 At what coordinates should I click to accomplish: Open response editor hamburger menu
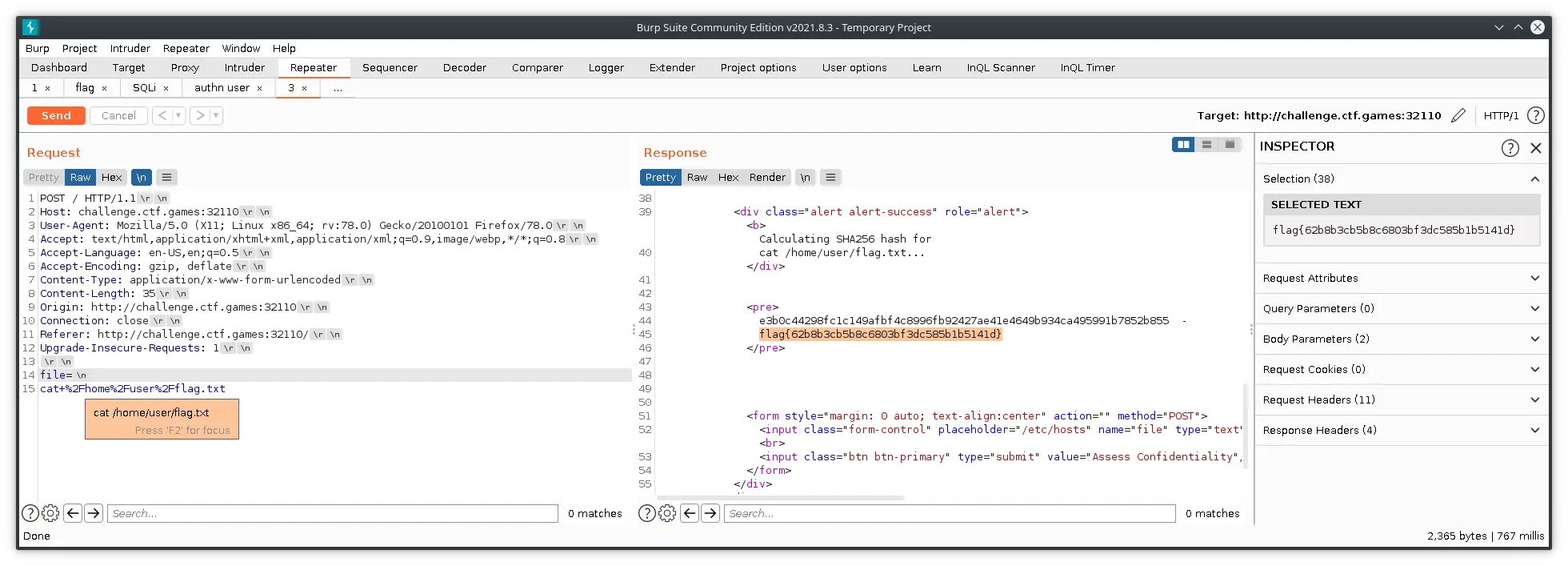[x=830, y=177]
